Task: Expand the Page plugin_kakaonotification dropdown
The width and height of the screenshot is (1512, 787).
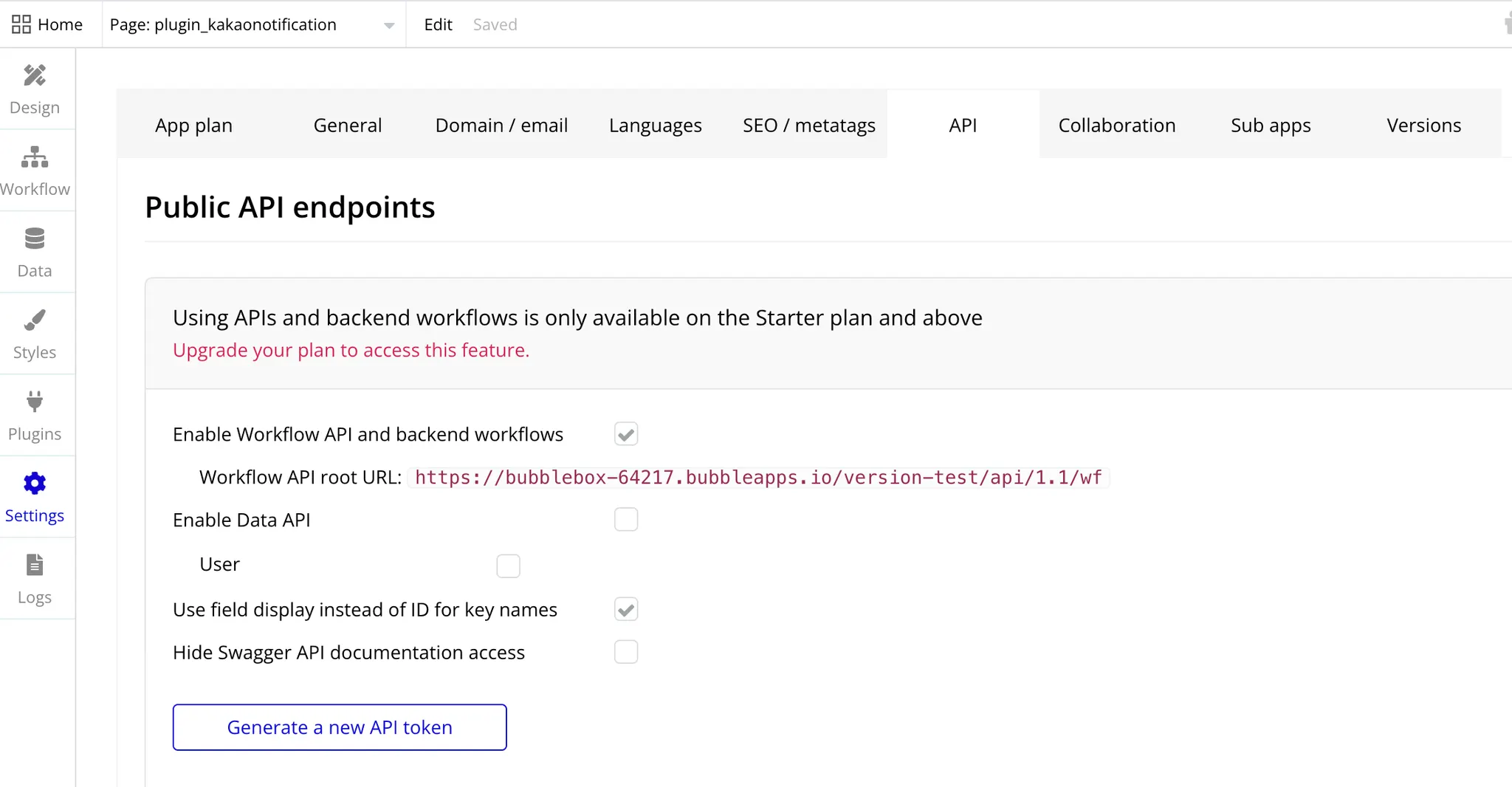Action: 388,25
